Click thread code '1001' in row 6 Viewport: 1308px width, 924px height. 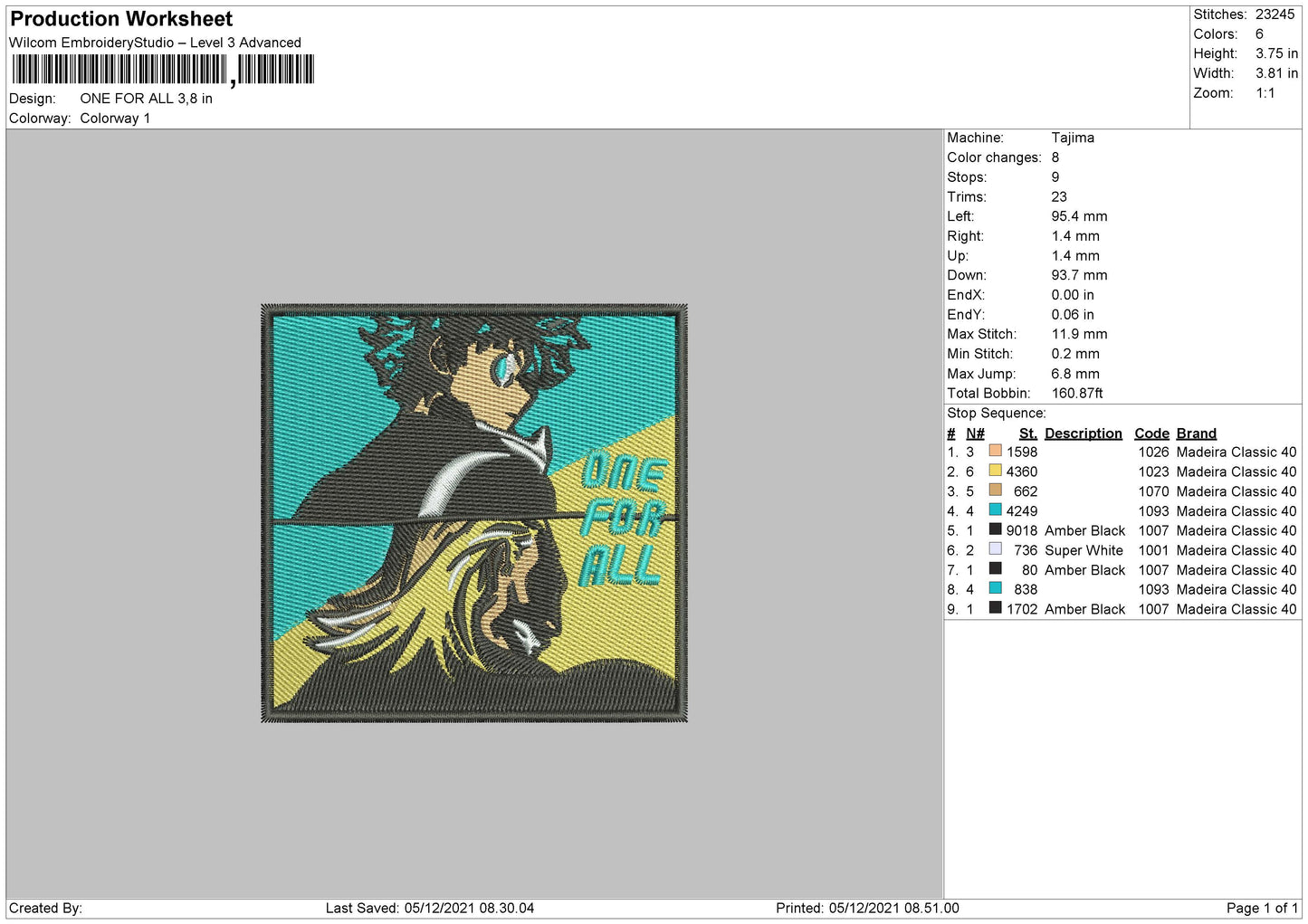pos(1154,550)
